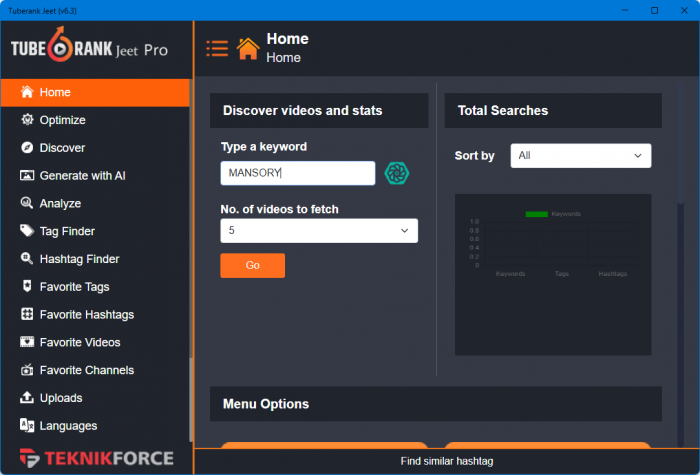
Task: Click the sidebar vertical scrollbar
Action: pos(191,400)
